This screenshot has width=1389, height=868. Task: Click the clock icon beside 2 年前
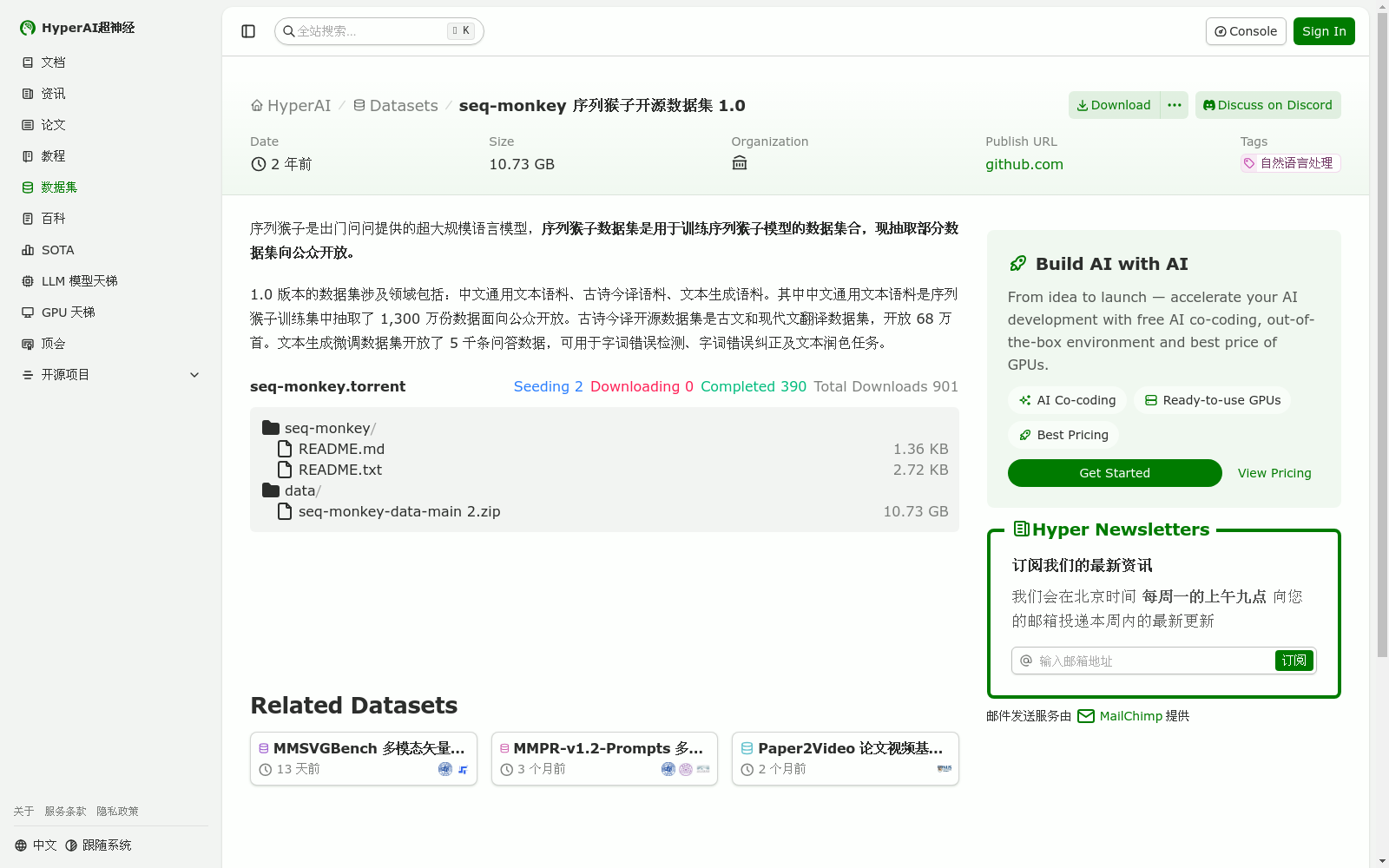[258, 164]
